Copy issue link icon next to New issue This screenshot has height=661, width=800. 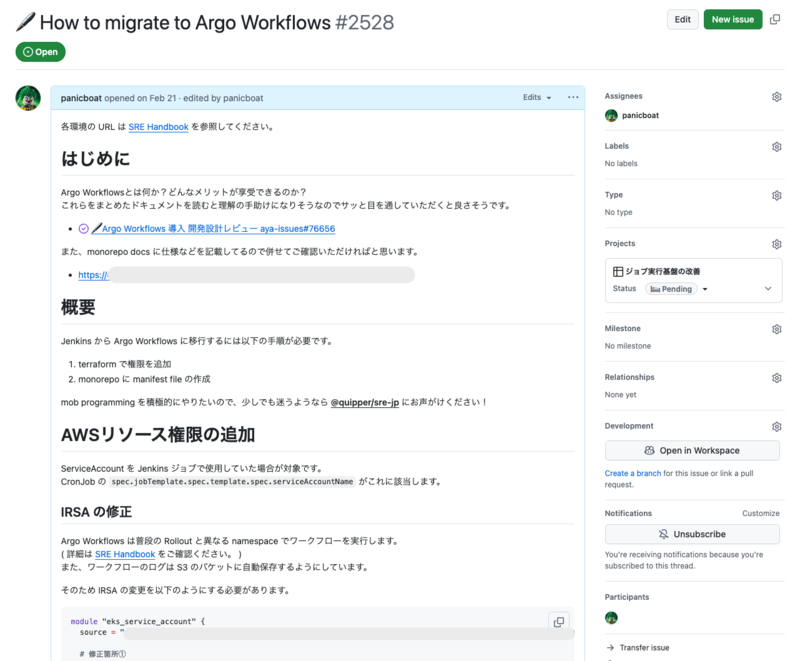click(775, 19)
